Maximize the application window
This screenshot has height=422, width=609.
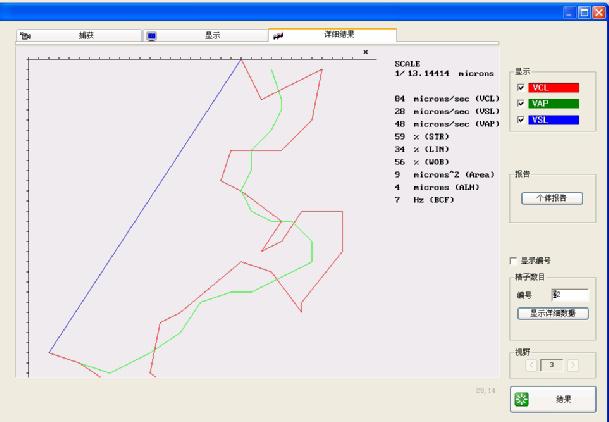[x=583, y=13]
